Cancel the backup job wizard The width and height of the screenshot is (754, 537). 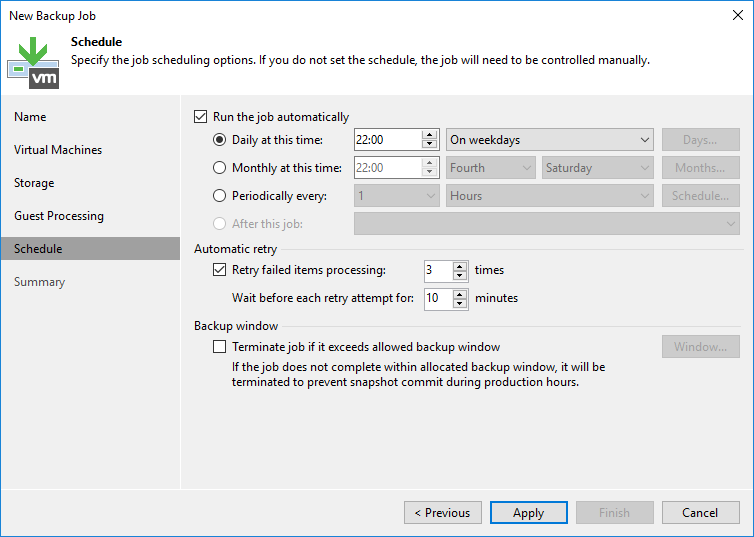click(x=700, y=513)
